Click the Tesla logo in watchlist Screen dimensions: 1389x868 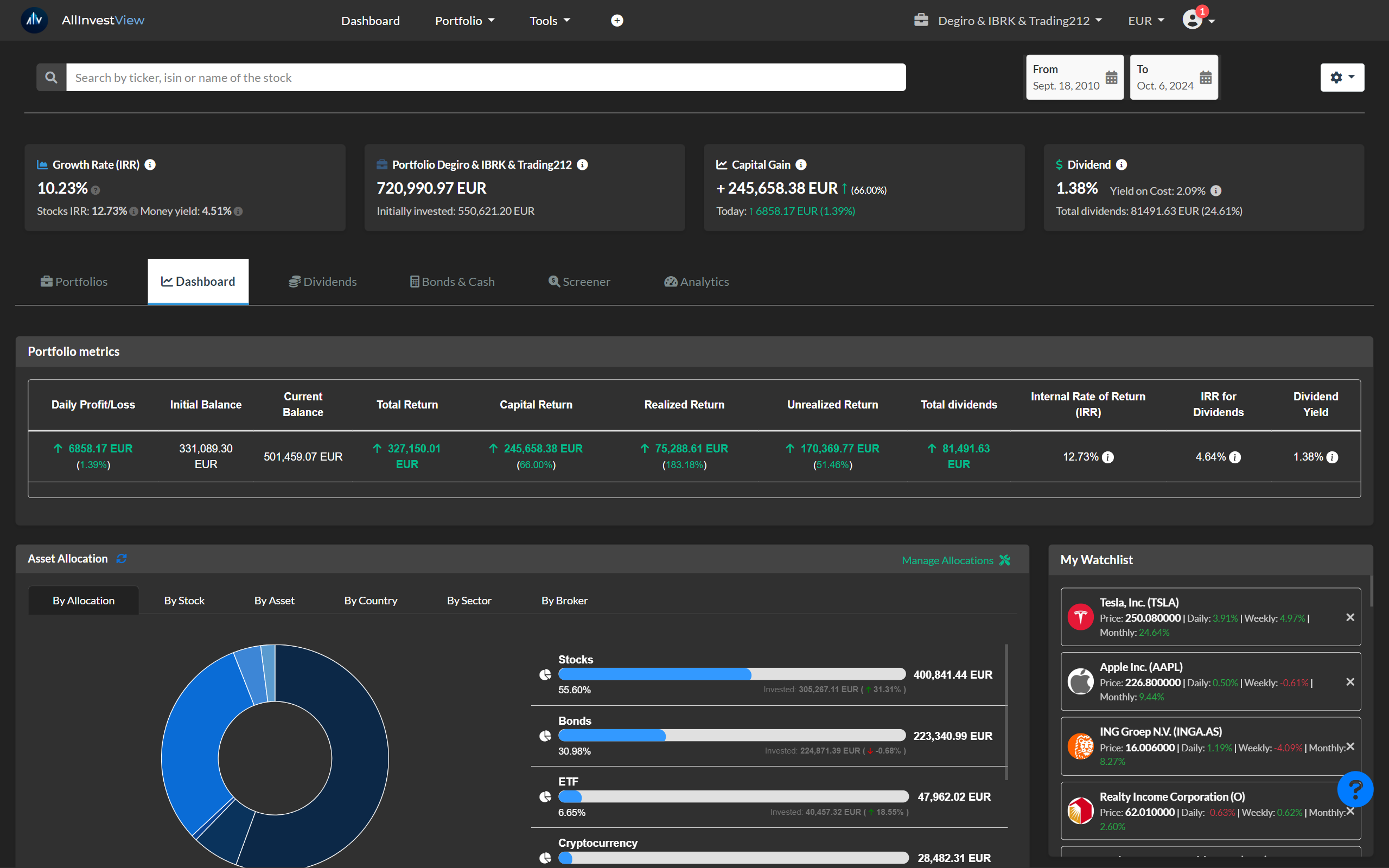[x=1080, y=617]
